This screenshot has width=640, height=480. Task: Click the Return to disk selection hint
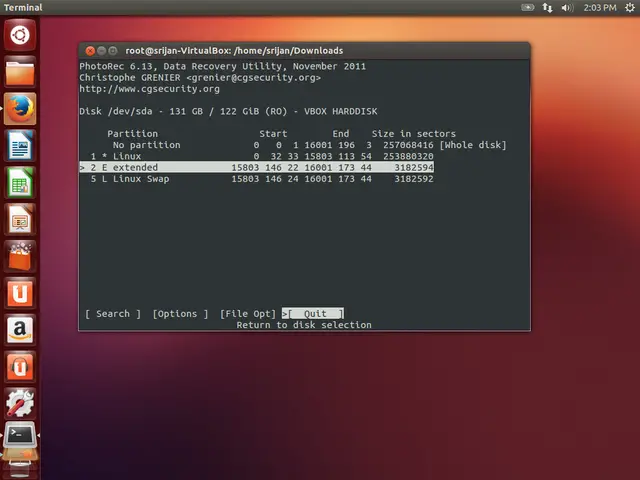pos(304,325)
